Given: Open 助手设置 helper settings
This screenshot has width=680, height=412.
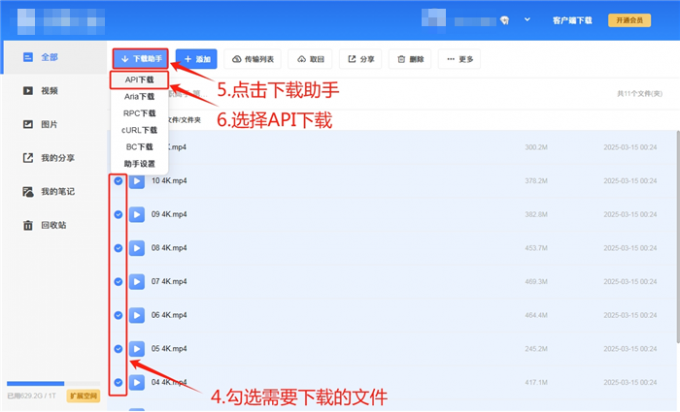Looking at the screenshot, I should tap(139, 164).
